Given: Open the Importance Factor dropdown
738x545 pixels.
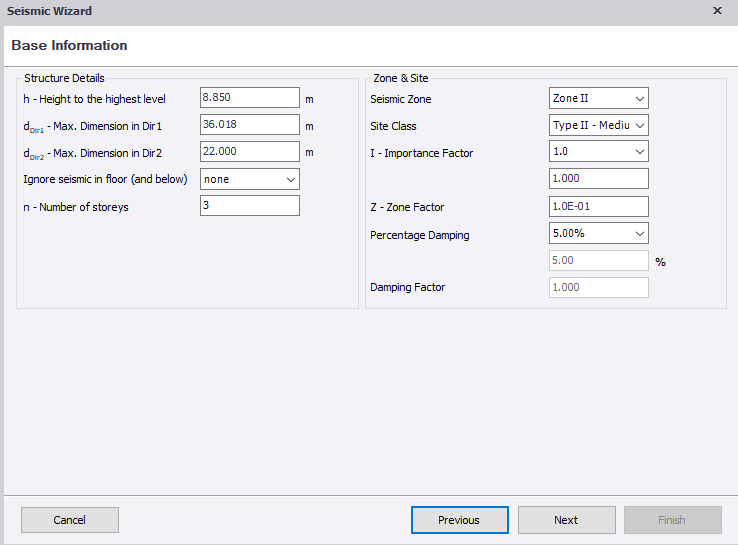Looking at the screenshot, I should point(599,152).
